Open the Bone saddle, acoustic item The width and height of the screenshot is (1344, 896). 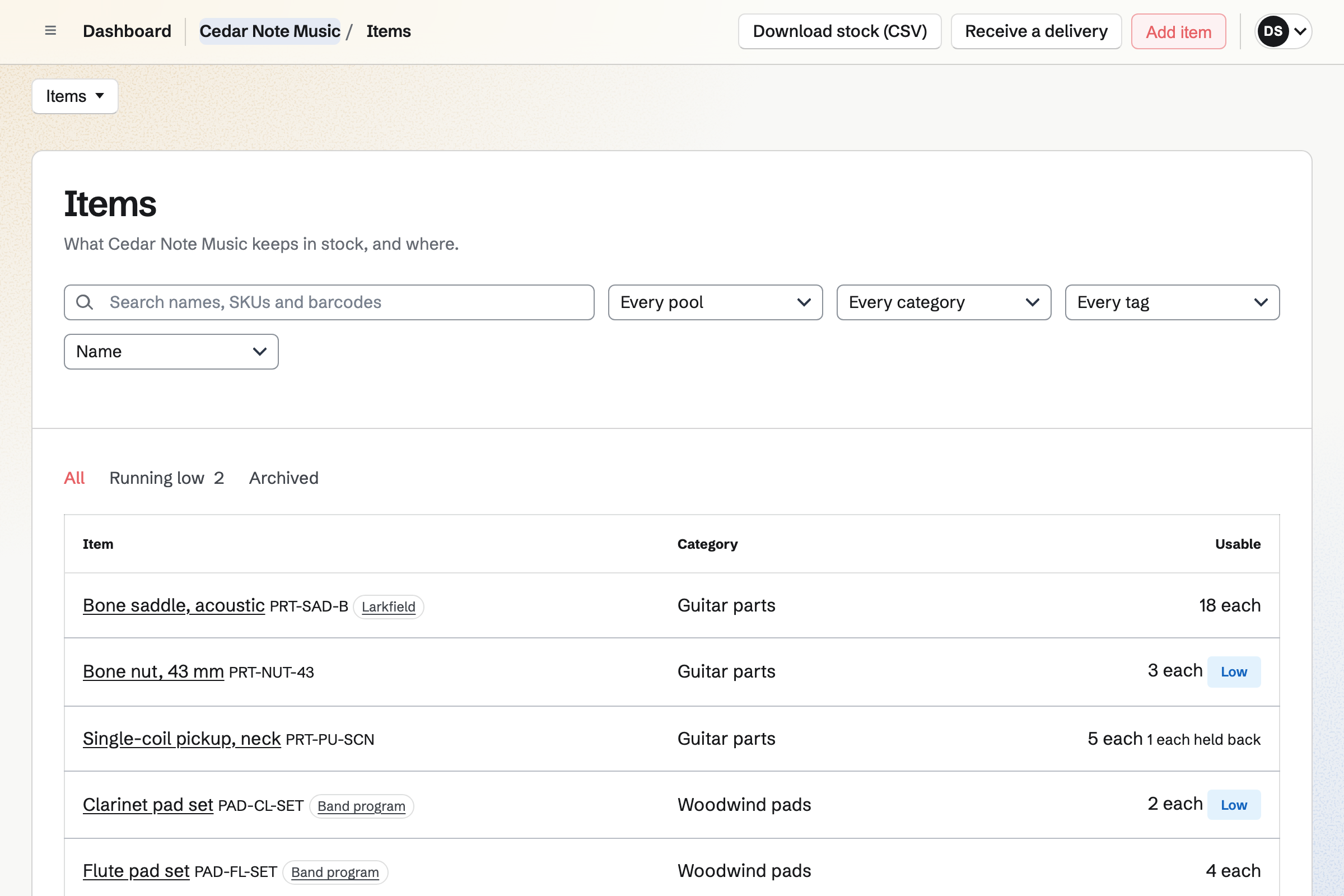(x=174, y=605)
